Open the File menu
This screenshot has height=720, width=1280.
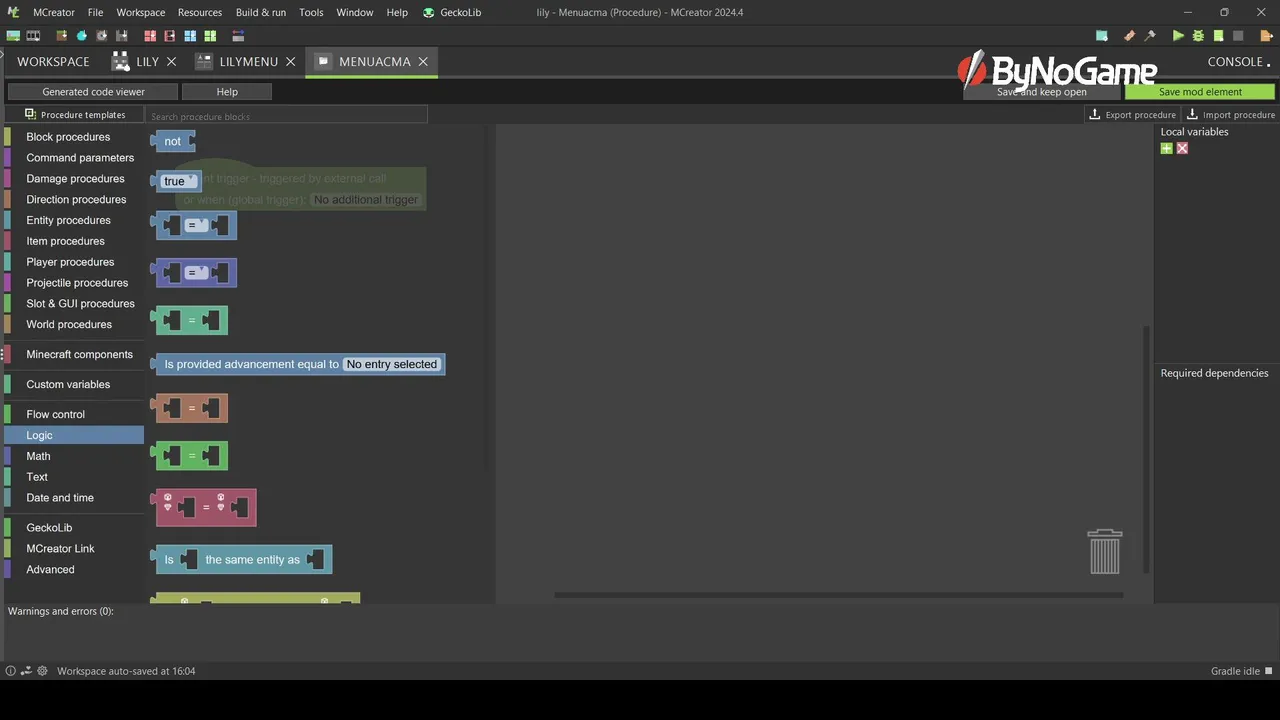click(x=95, y=12)
